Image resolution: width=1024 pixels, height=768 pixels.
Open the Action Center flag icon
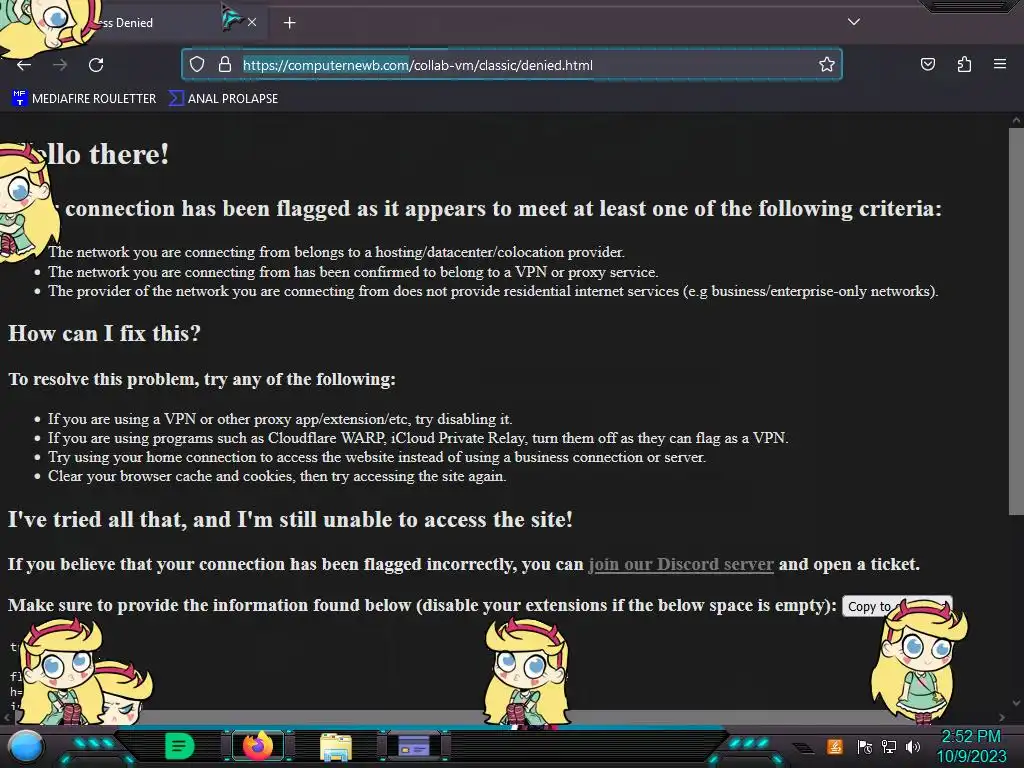(864, 746)
